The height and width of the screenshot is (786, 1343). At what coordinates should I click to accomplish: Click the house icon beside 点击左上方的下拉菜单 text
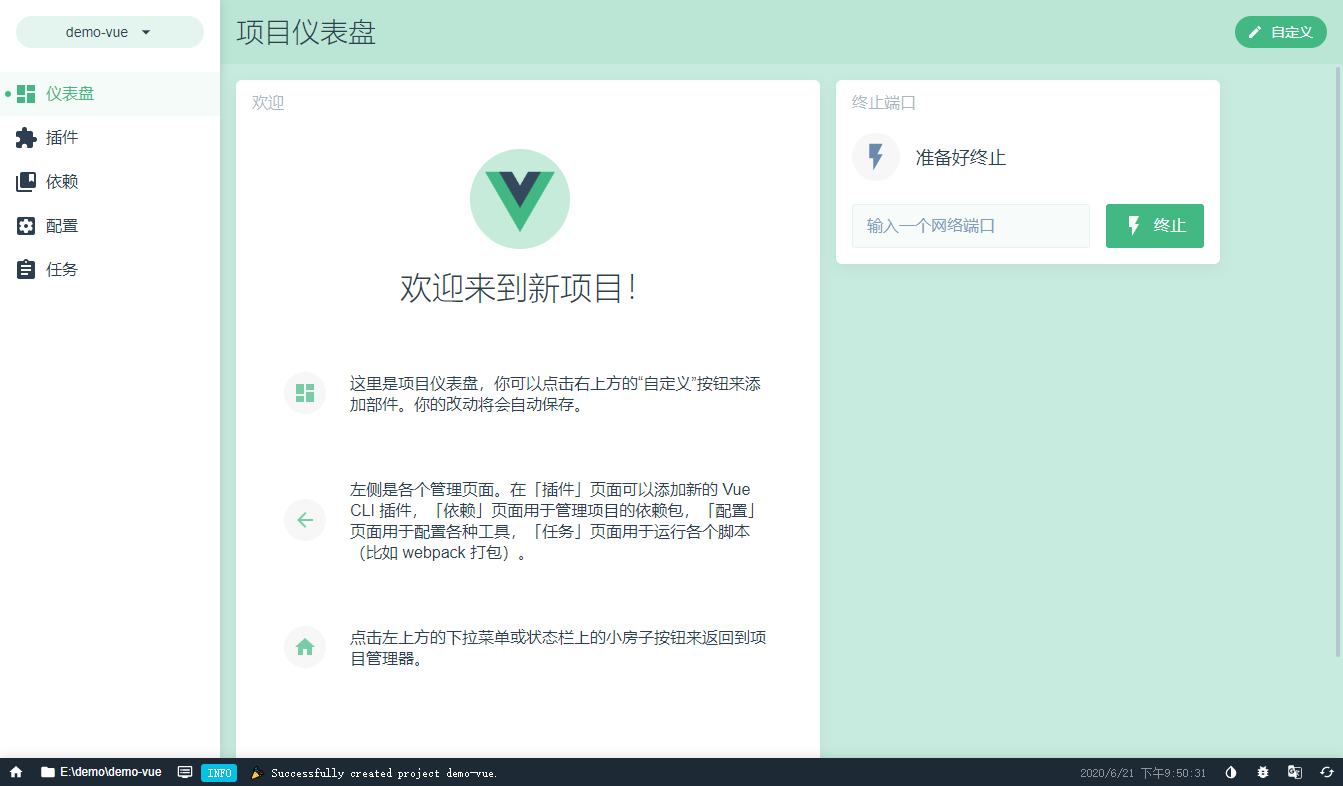coord(305,647)
